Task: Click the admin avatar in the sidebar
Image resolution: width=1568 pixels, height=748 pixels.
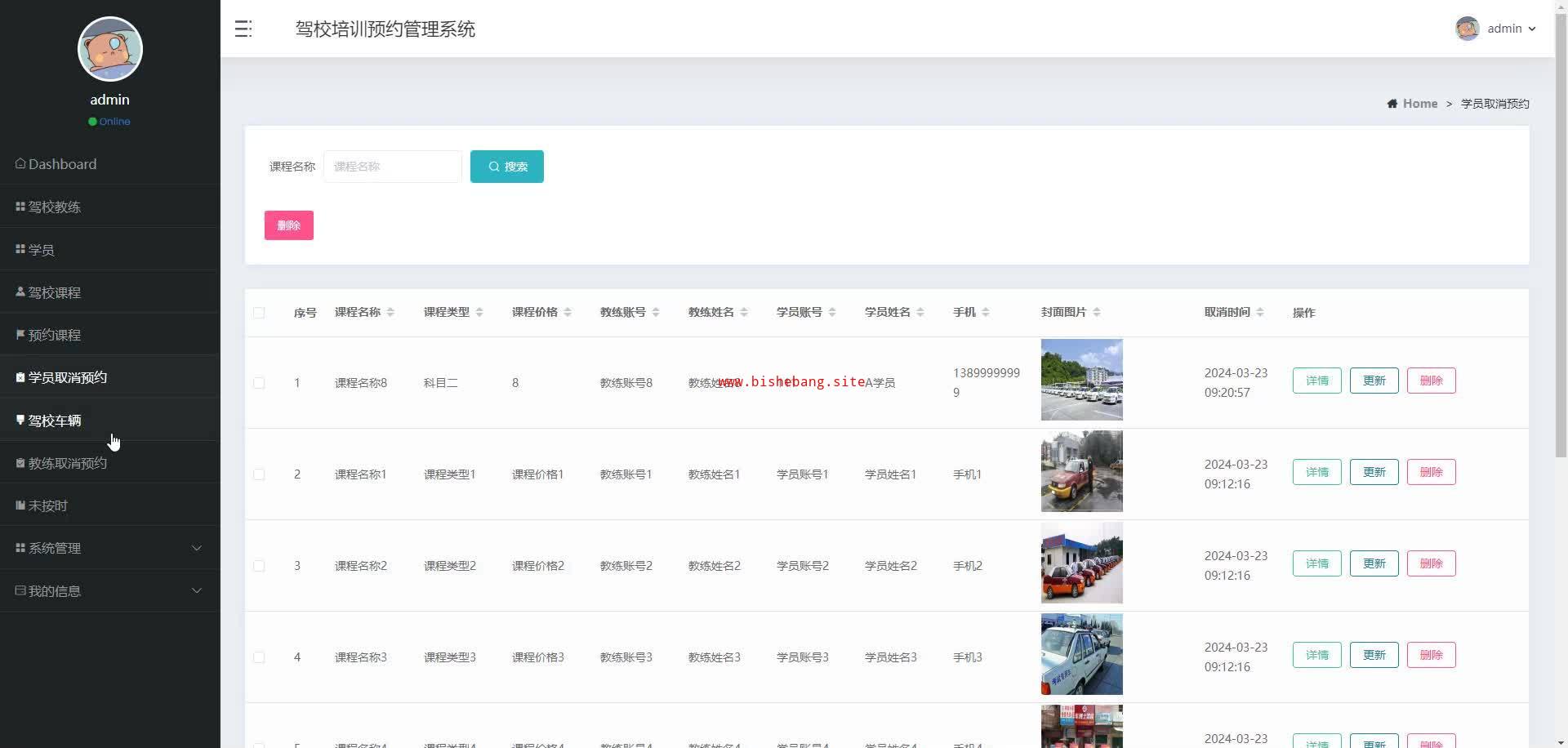Action: [110, 49]
